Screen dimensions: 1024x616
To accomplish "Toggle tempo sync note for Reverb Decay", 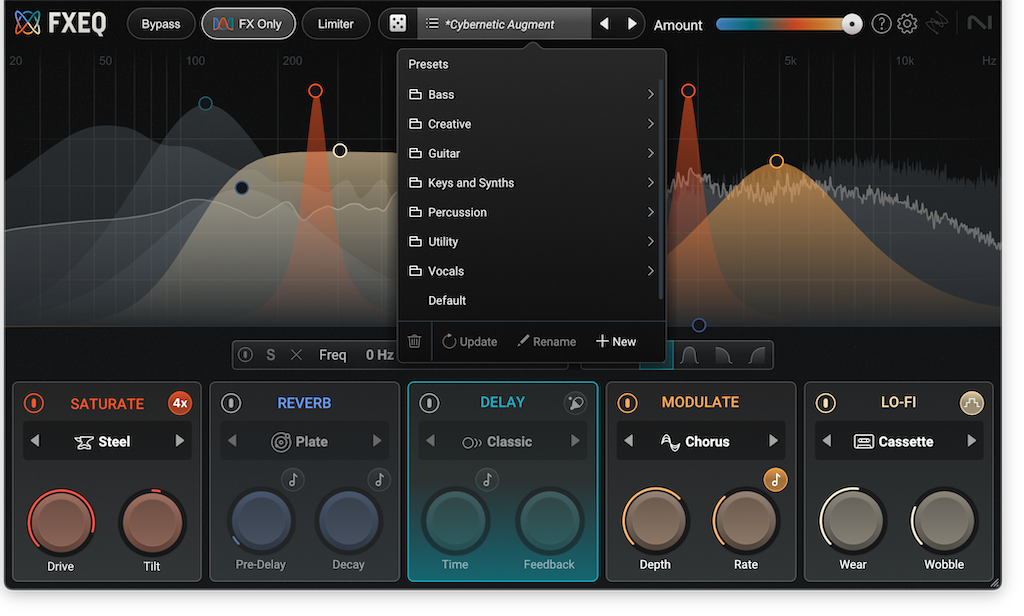I will point(379,480).
